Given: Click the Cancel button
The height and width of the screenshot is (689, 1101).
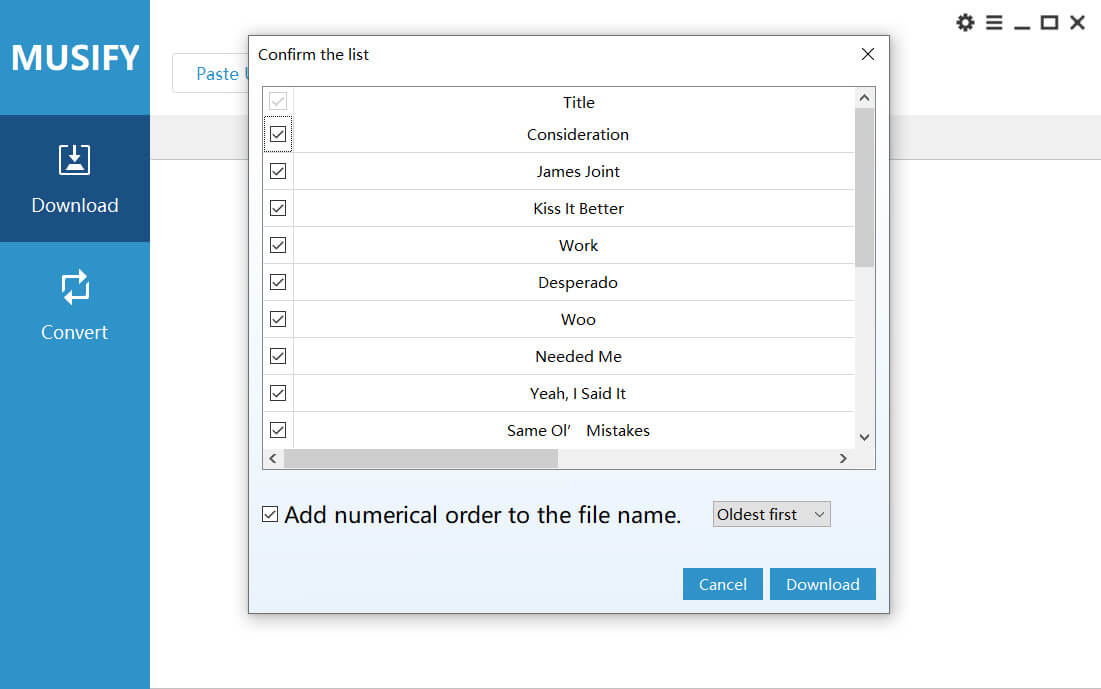Looking at the screenshot, I should [723, 584].
